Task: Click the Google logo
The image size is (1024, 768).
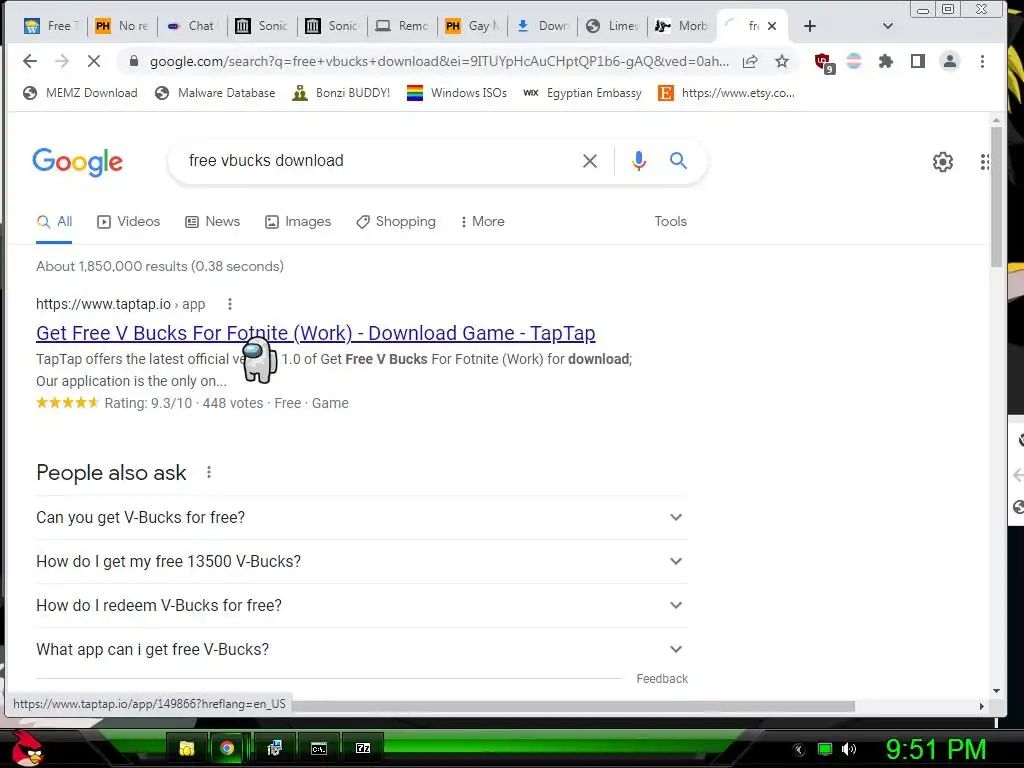Action: (x=78, y=161)
